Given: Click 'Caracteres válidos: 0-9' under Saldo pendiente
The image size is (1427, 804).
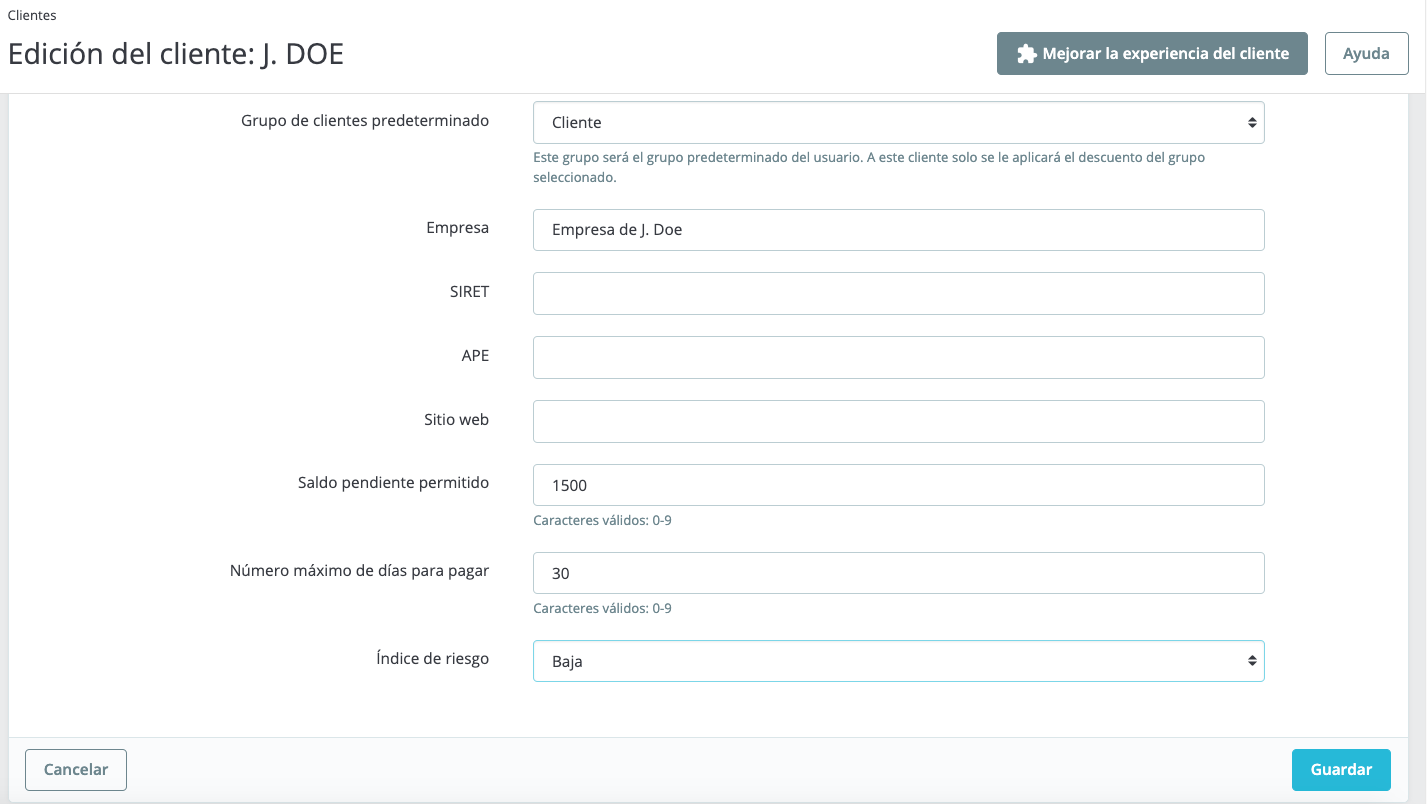Looking at the screenshot, I should coord(602,521).
